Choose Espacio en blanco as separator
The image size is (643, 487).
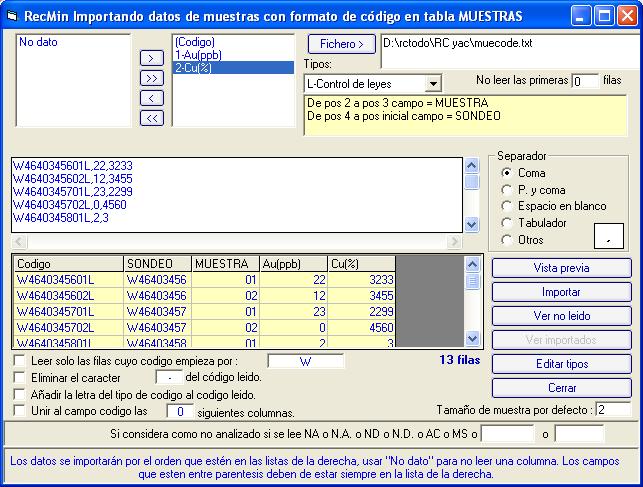click(x=507, y=206)
